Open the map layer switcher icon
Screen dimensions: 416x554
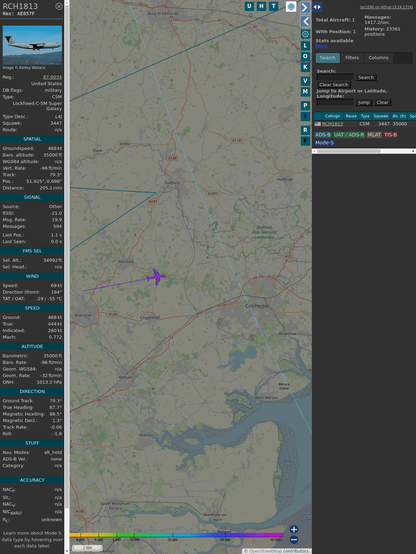pyautogui.click(x=291, y=6)
